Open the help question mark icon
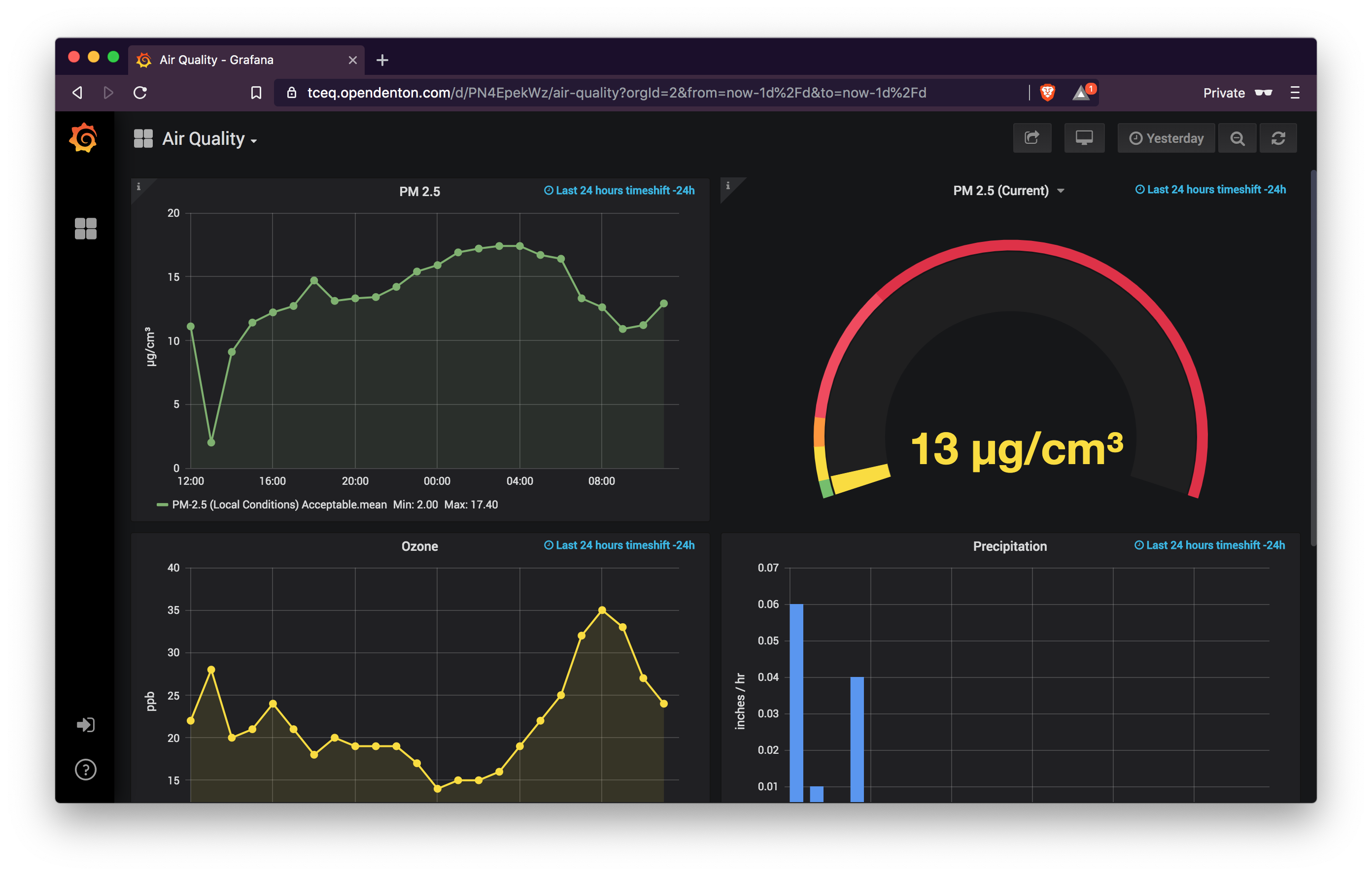This screenshot has width=1372, height=876. coord(85,770)
